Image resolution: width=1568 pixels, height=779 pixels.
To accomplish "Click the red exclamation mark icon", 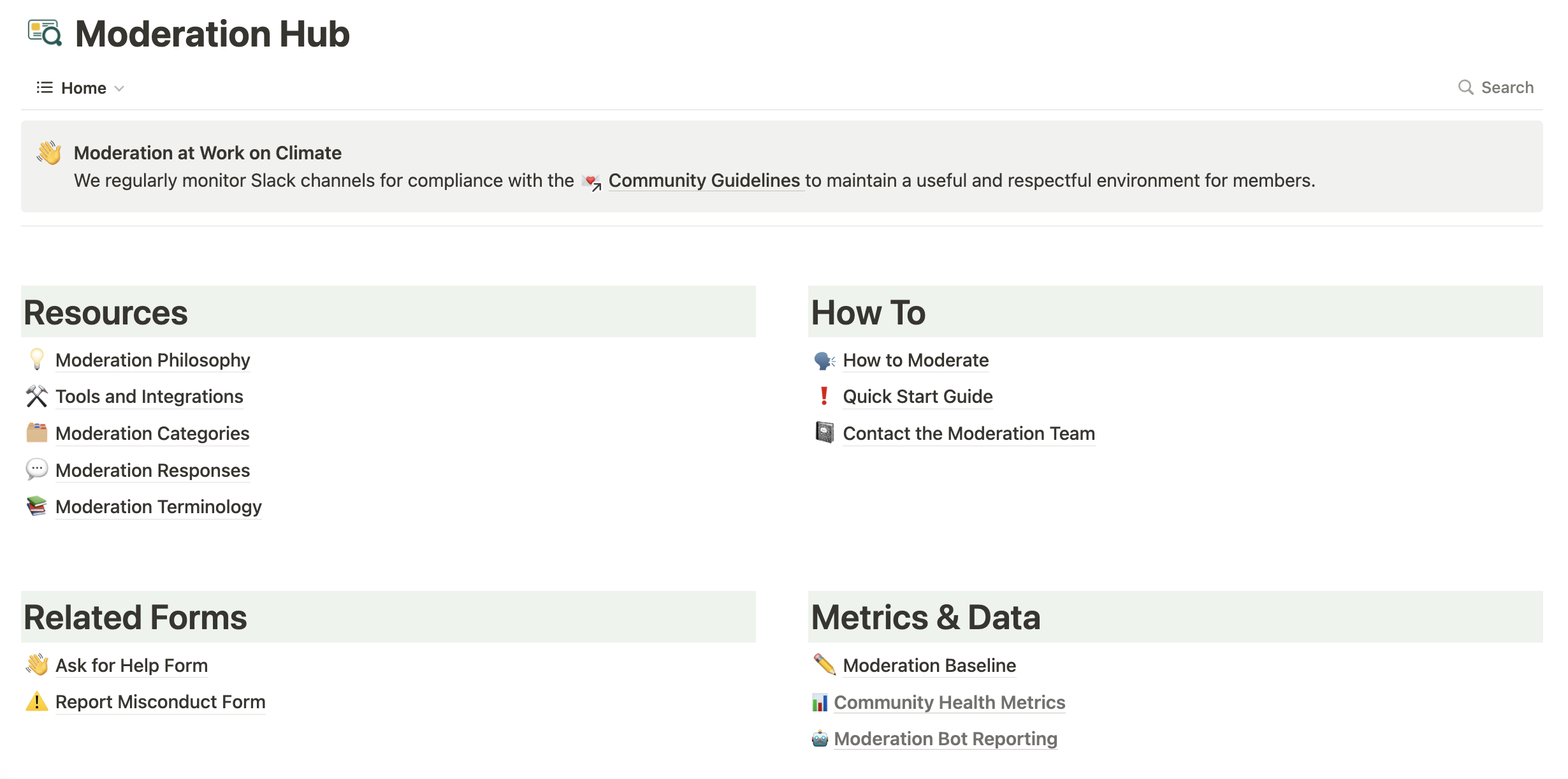I will pyautogui.click(x=824, y=397).
